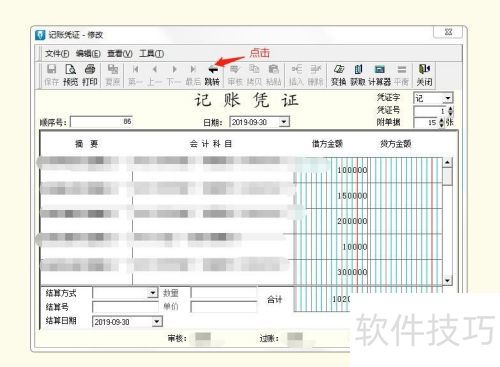Click into the 顺序号 input field
The height and width of the screenshot is (367, 500).
102,122
